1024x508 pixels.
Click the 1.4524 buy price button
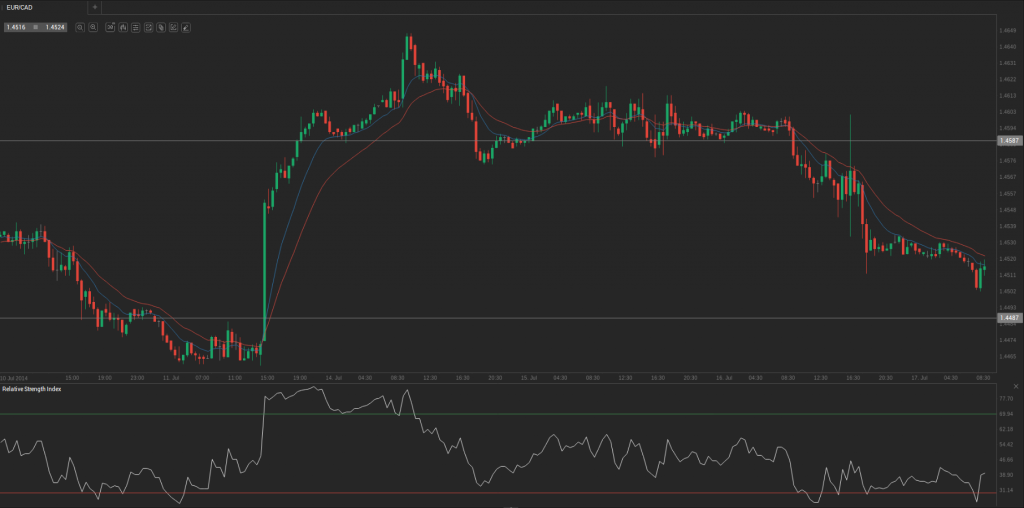(54, 27)
